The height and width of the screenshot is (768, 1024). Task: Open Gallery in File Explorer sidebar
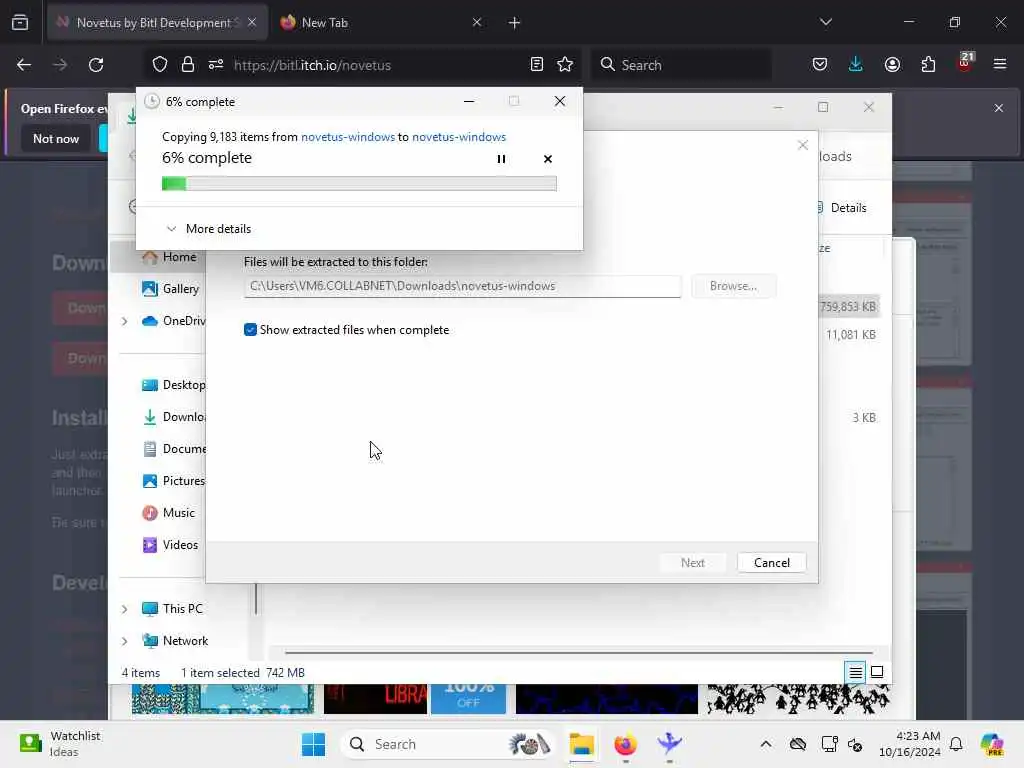170,289
